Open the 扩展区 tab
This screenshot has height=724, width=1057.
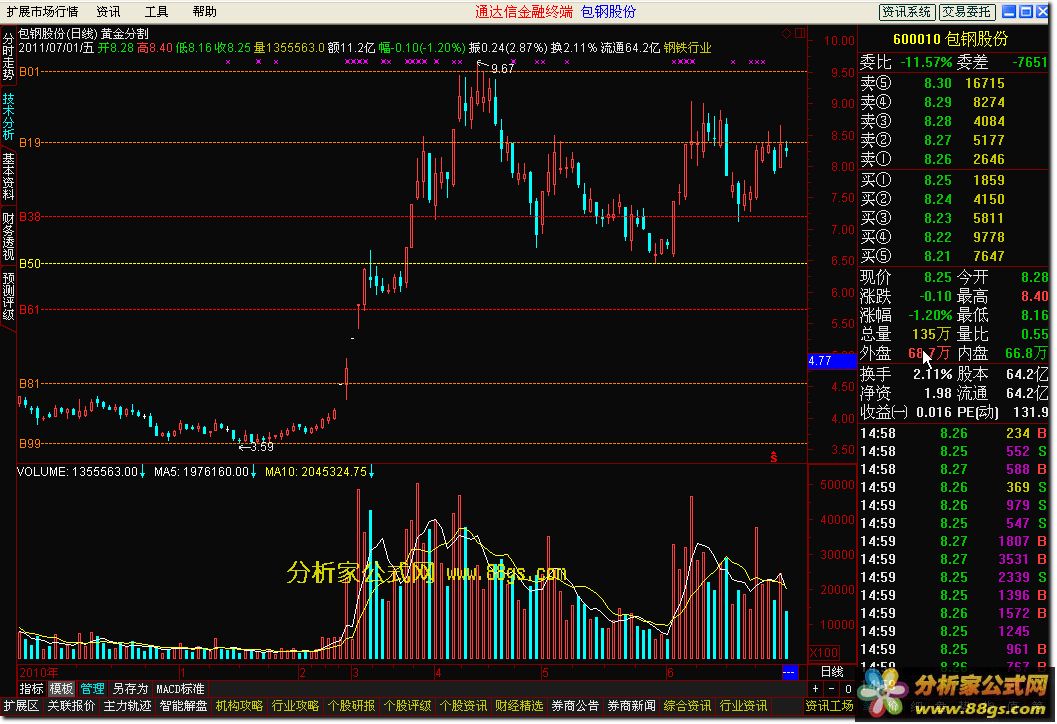click(21, 706)
